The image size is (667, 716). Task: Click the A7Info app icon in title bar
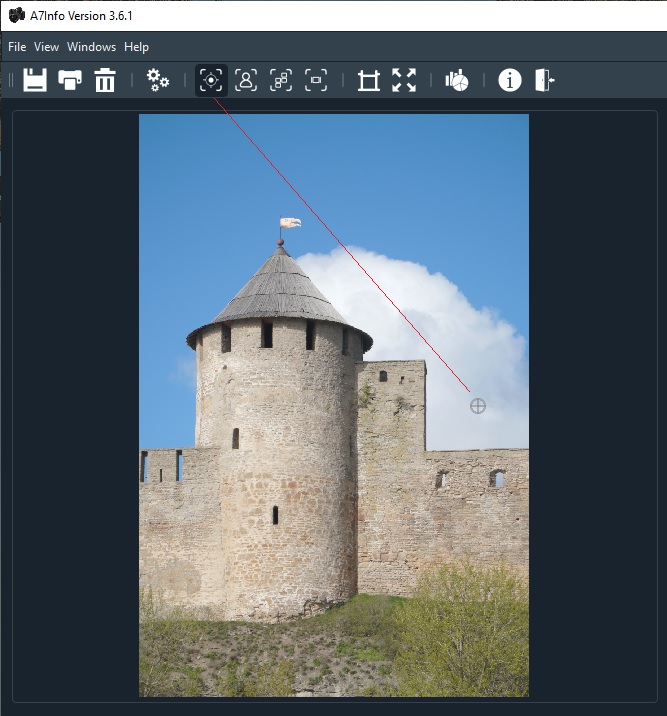(16, 16)
